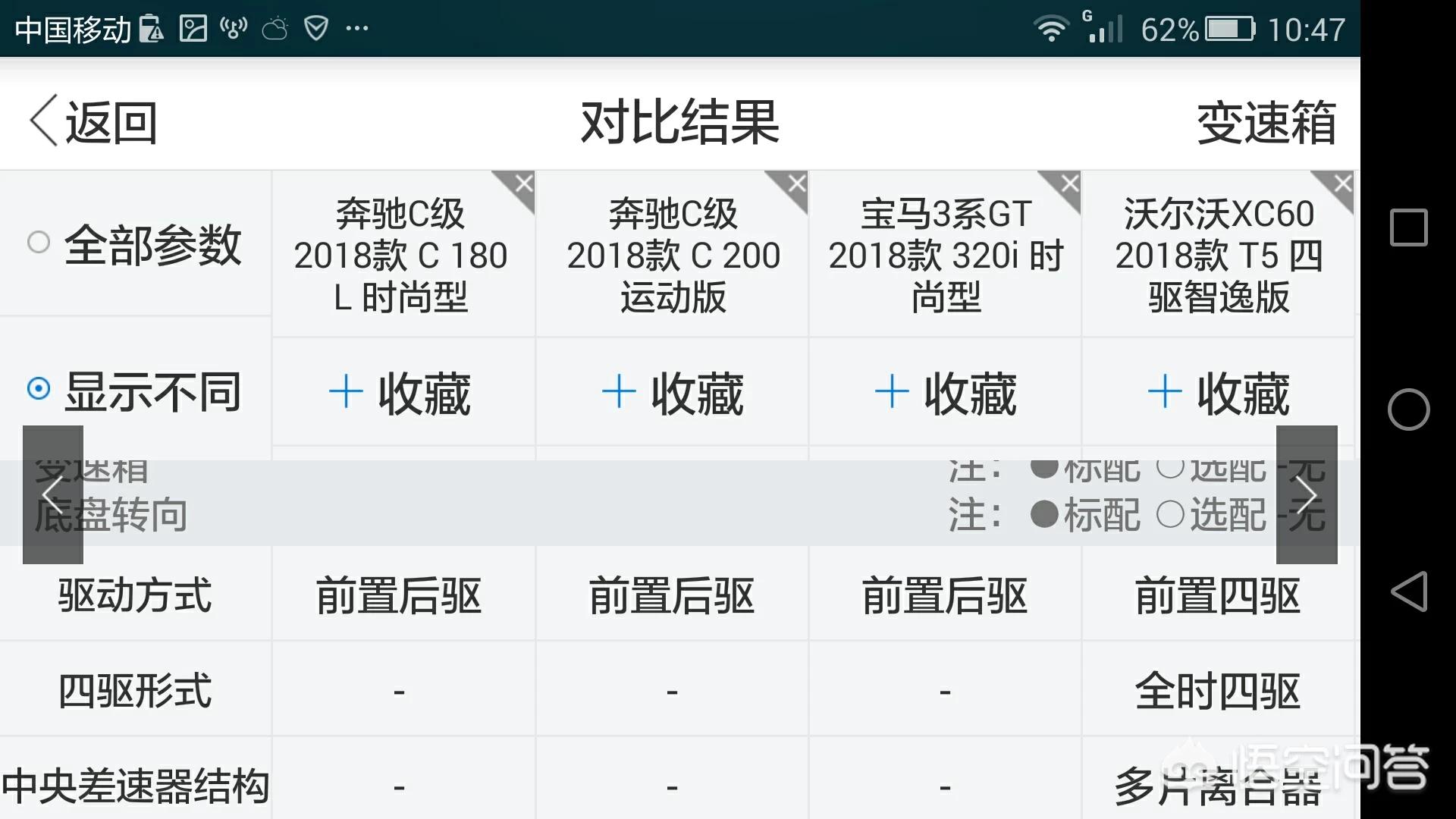
Task: Remove 奔驰C级 C 200 运动版 from comparison
Action: pyautogui.click(x=796, y=184)
